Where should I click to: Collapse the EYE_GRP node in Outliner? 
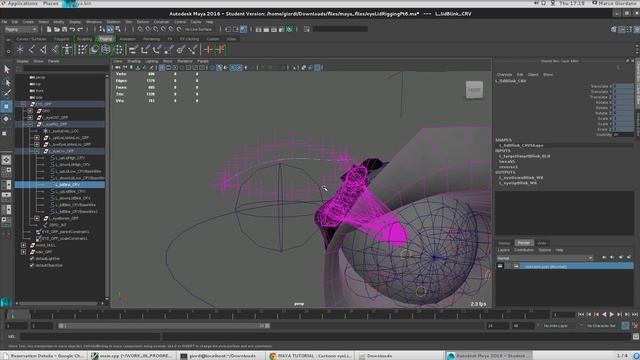pyautogui.click(x=23, y=104)
